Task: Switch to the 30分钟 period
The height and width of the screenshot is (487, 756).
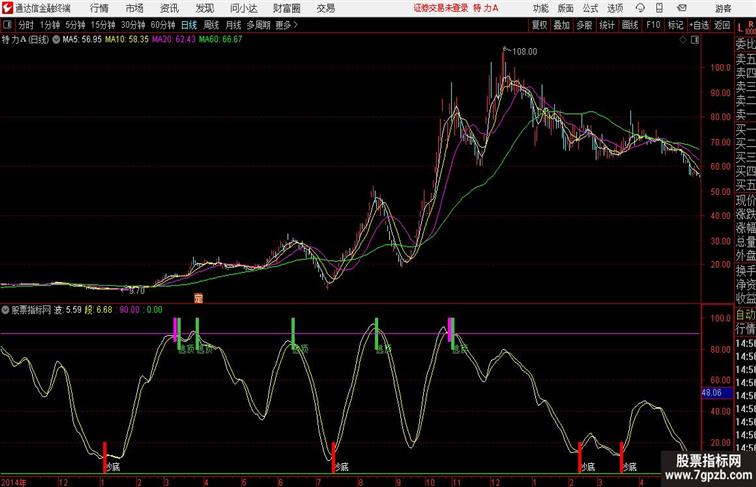Action: tap(133, 25)
